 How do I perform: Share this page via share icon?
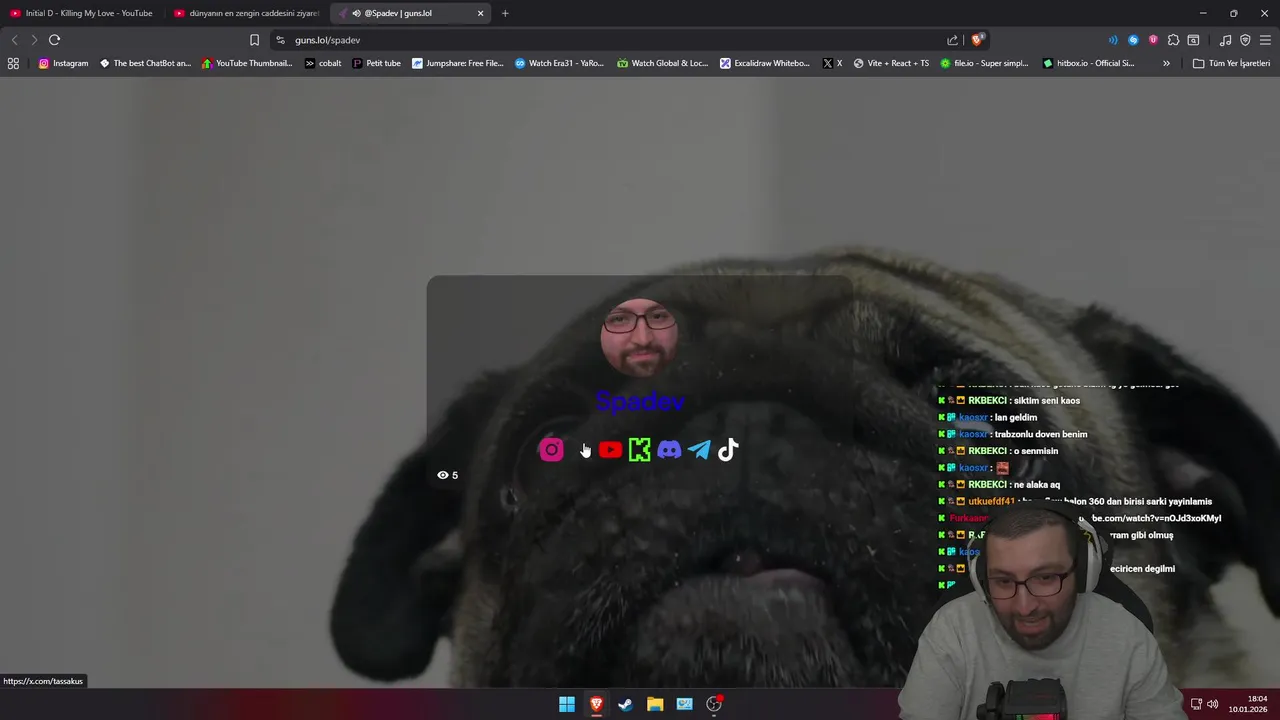tap(952, 40)
